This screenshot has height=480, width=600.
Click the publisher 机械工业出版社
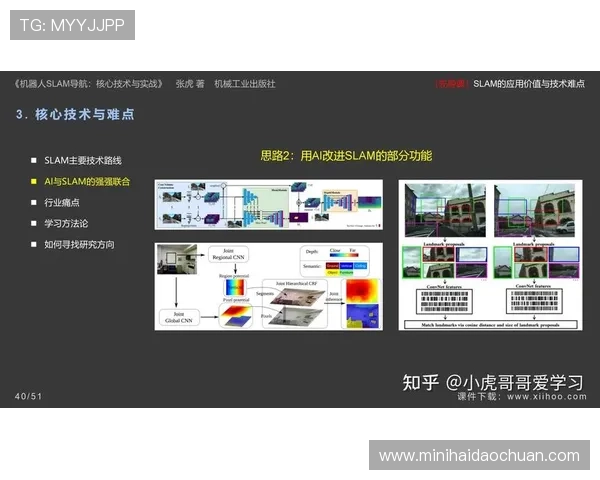245,84
